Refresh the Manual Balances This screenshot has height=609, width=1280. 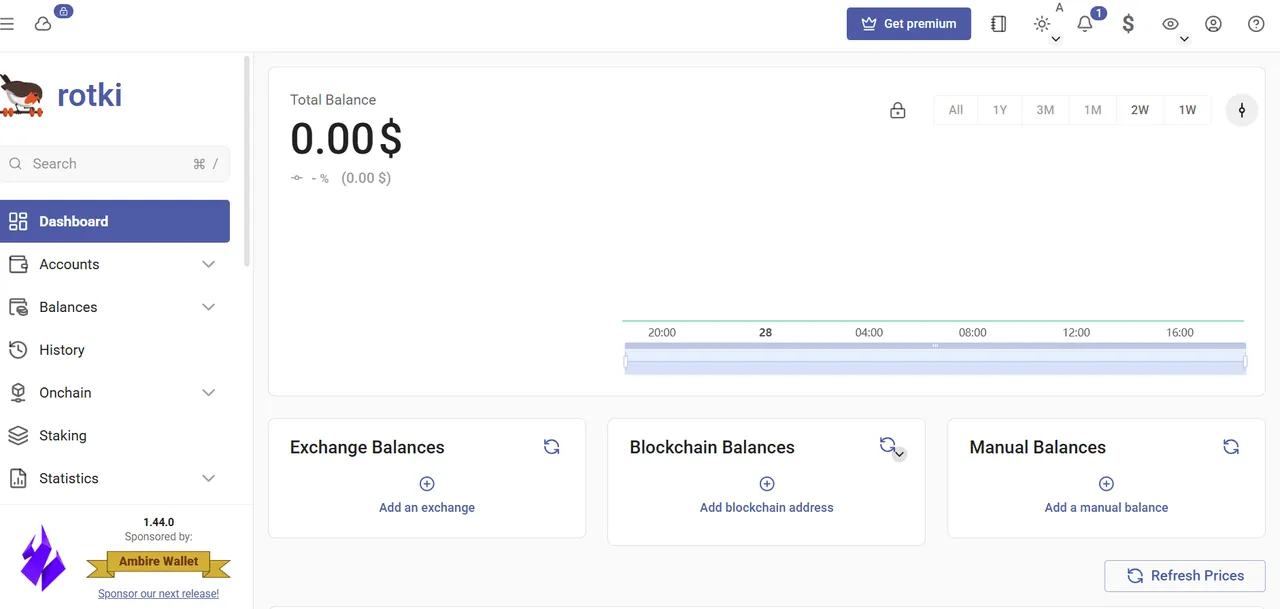[x=1231, y=447]
